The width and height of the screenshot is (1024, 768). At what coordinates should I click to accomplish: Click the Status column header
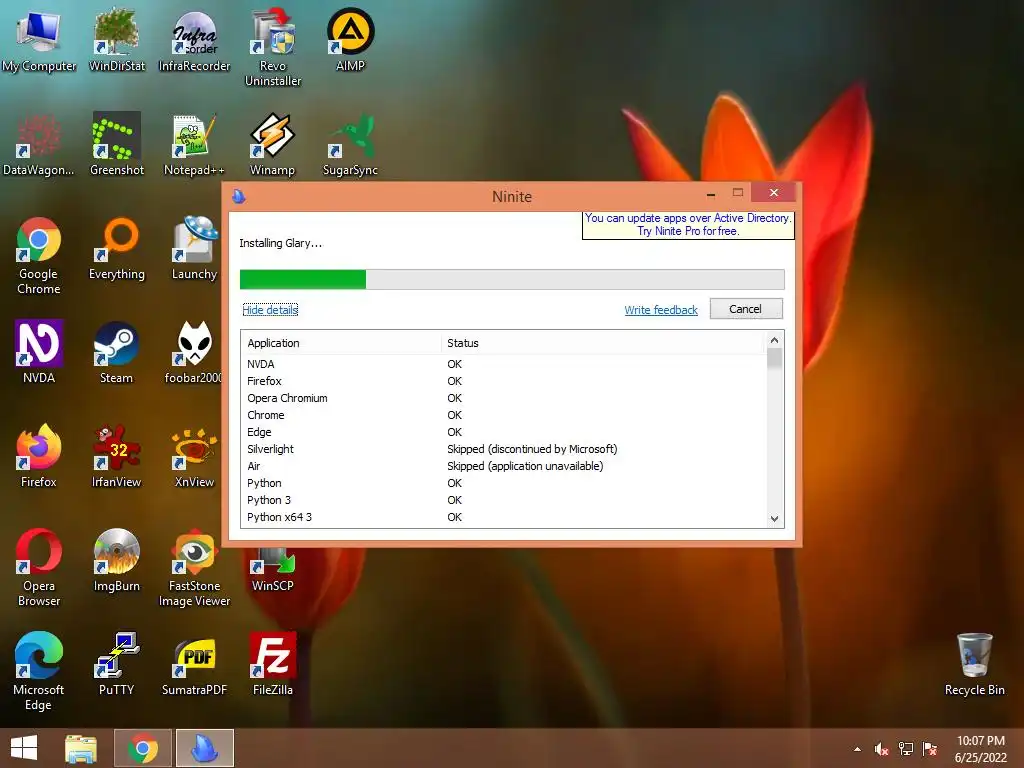[602, 343]
